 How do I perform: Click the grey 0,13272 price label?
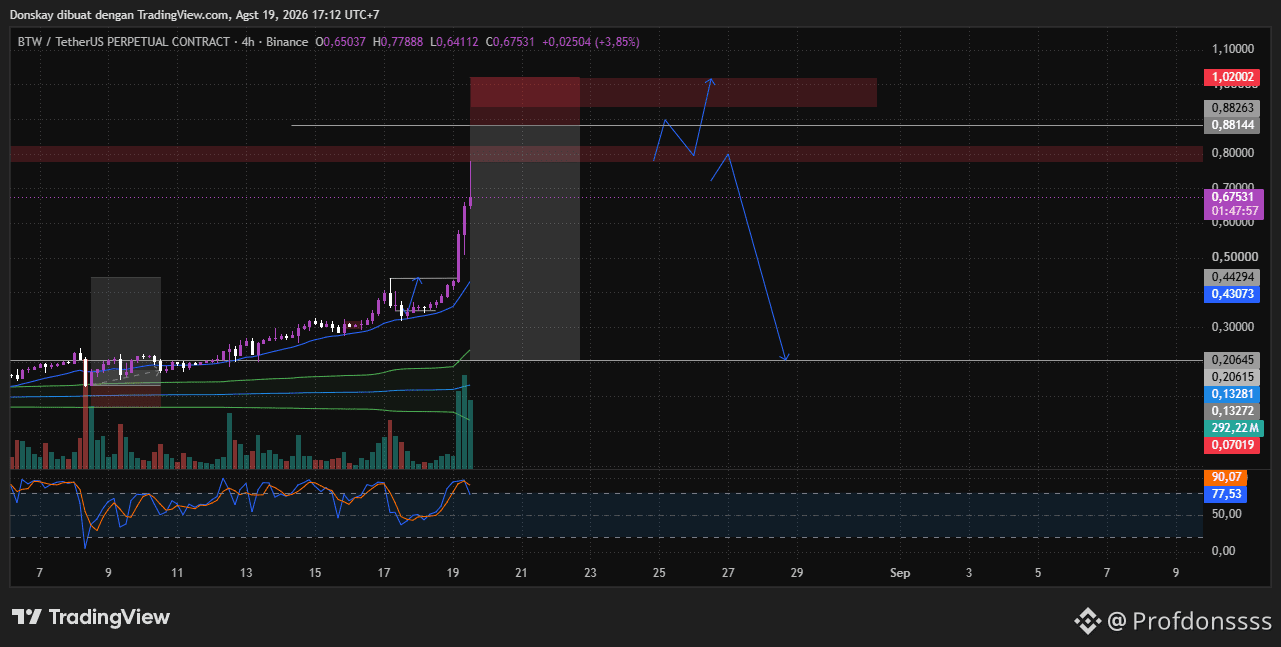(1233, 411)
